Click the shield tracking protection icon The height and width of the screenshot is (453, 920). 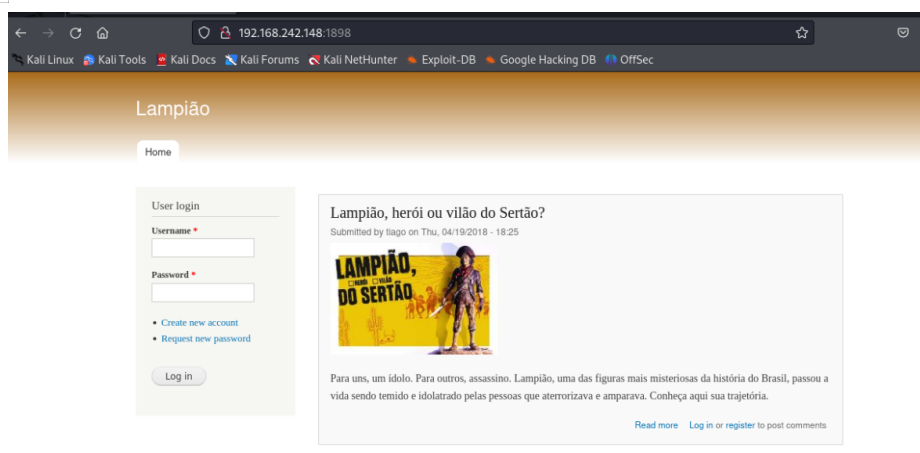[204, 33]
